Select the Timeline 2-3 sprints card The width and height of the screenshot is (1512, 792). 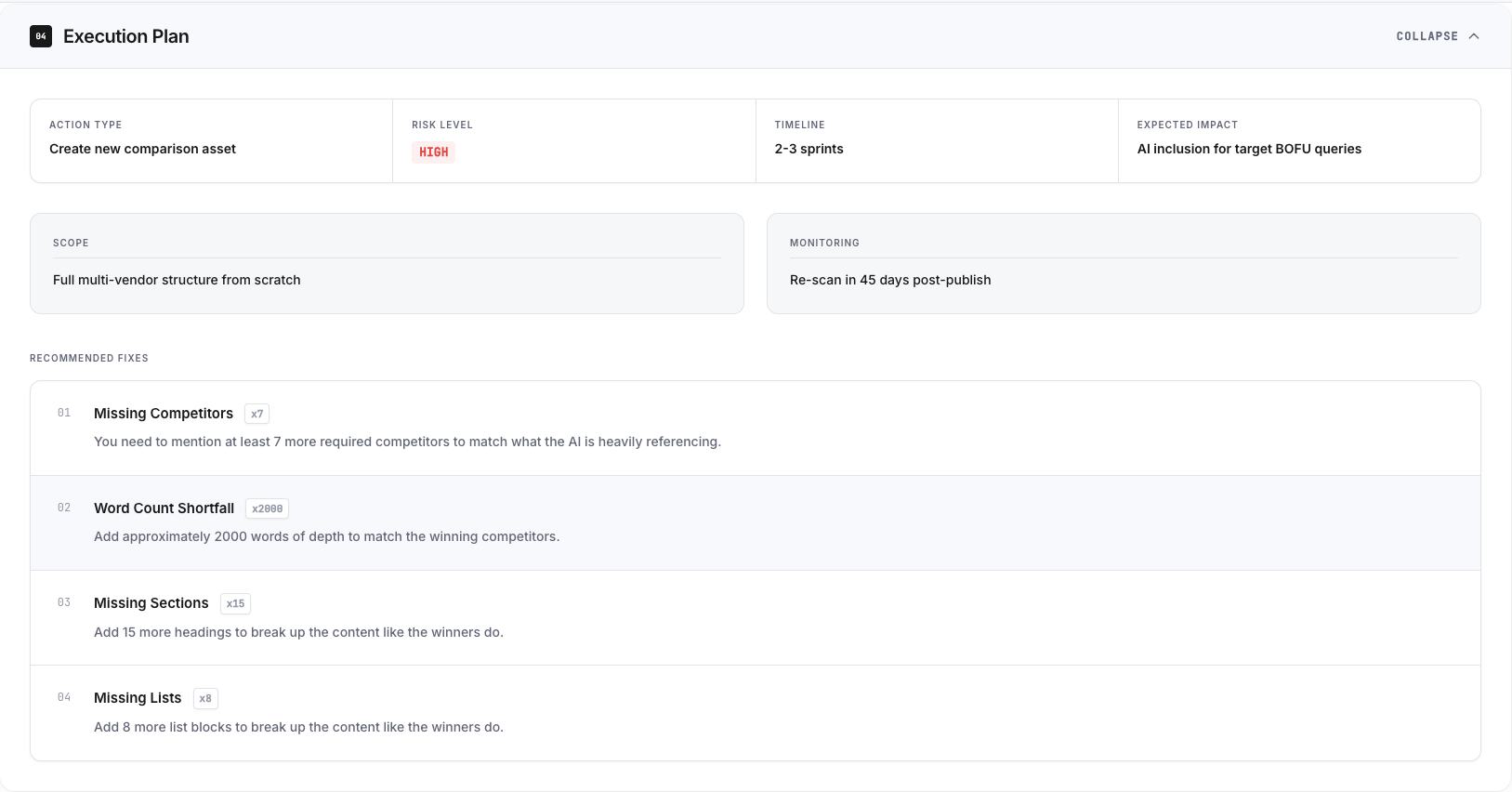click(936, 140)
